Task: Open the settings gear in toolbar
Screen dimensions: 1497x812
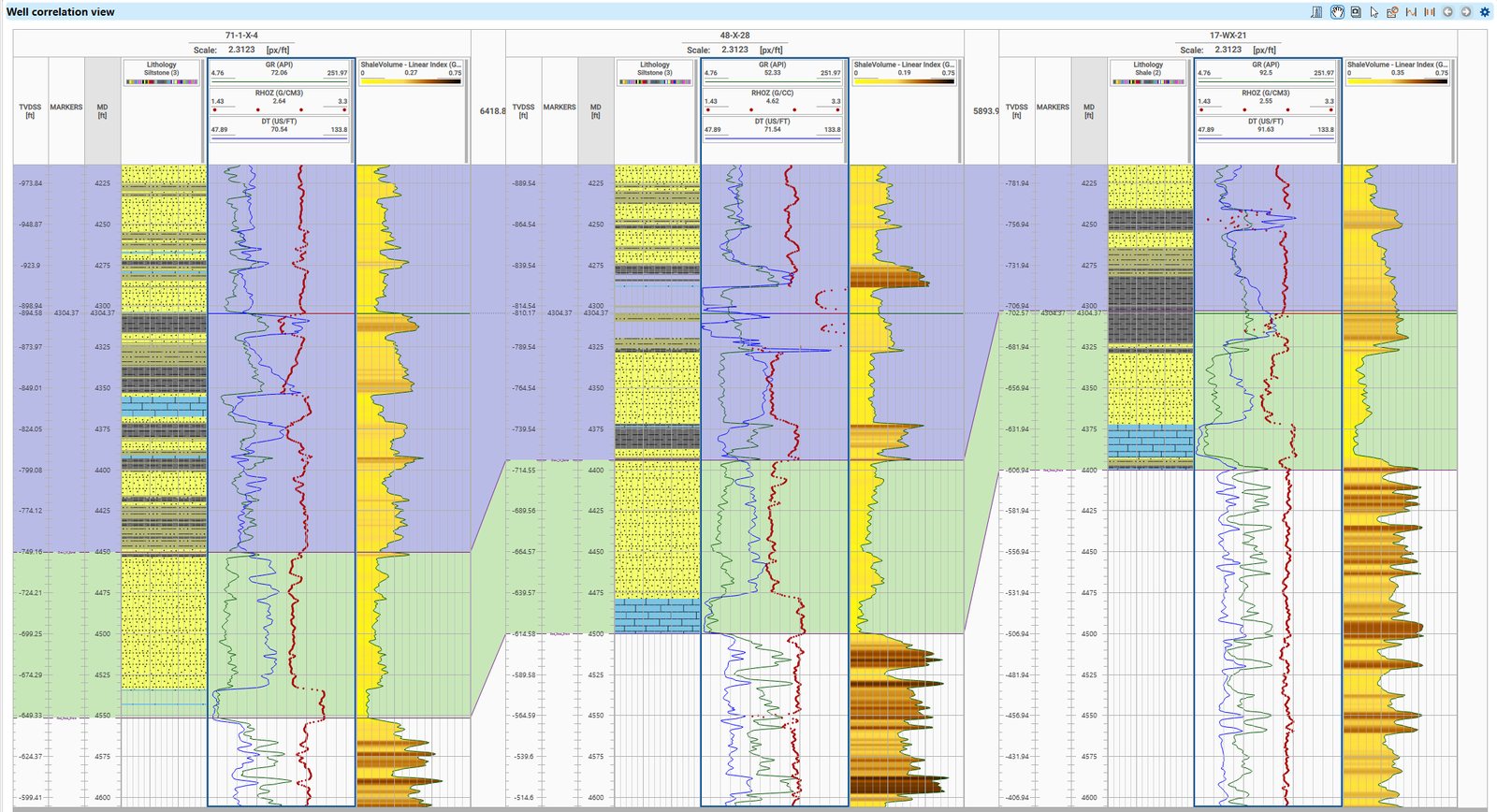Action: 1485,12
